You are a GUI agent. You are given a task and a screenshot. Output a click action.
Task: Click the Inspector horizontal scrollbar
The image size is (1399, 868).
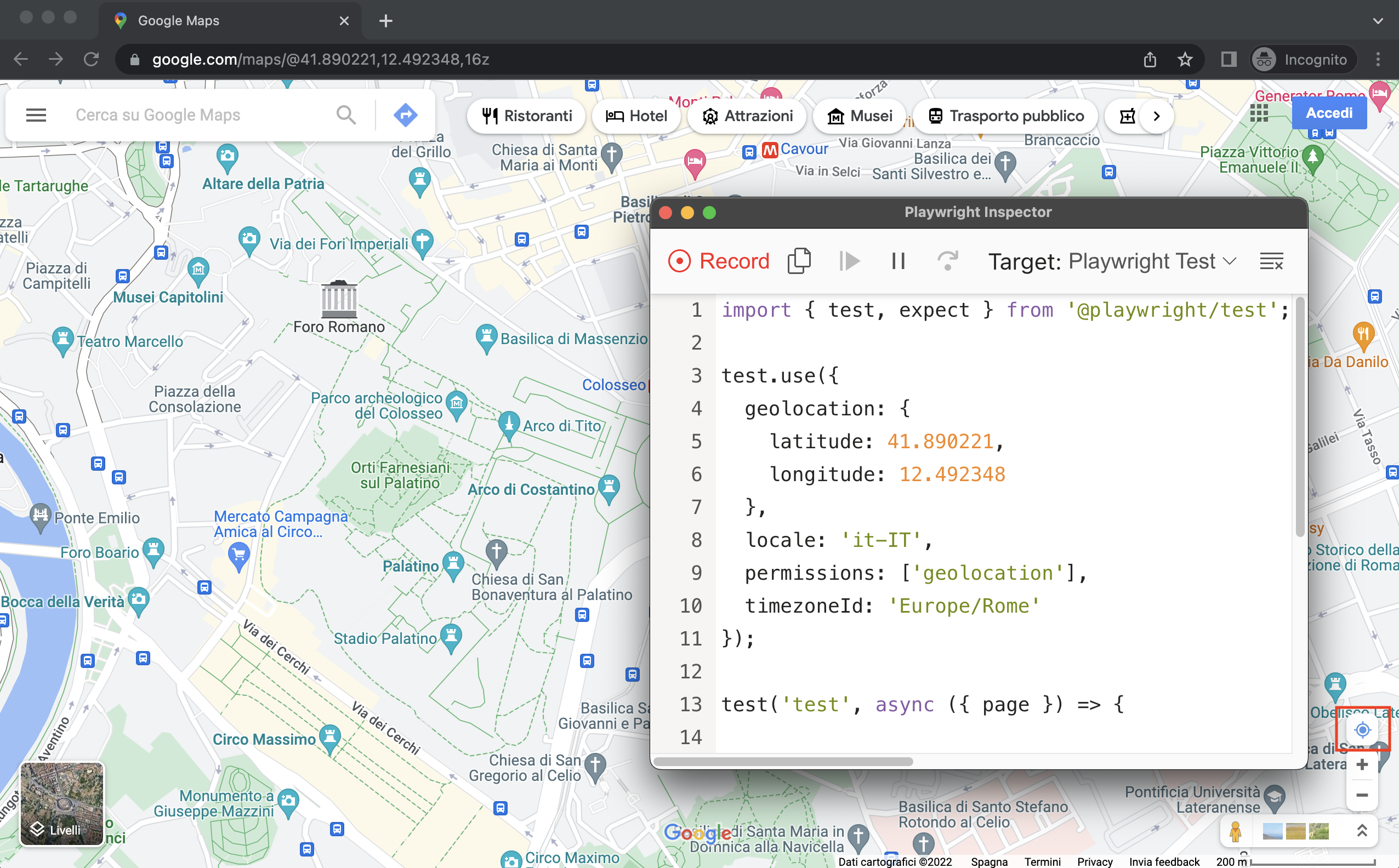click(x=783, y=761)
